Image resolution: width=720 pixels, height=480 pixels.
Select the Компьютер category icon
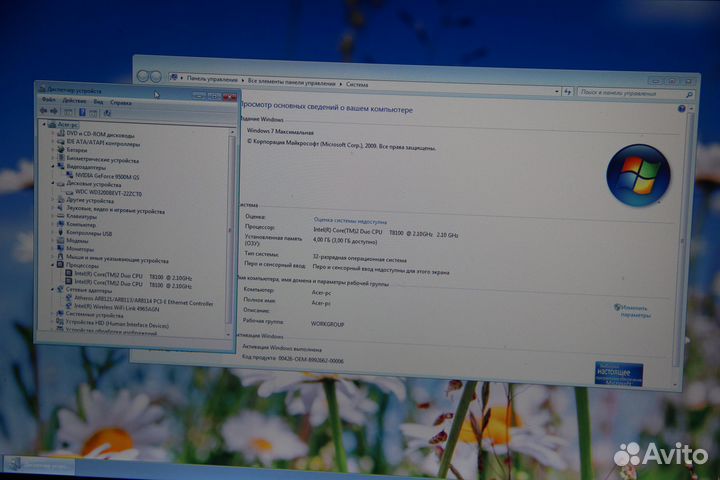tap(61, 224)
